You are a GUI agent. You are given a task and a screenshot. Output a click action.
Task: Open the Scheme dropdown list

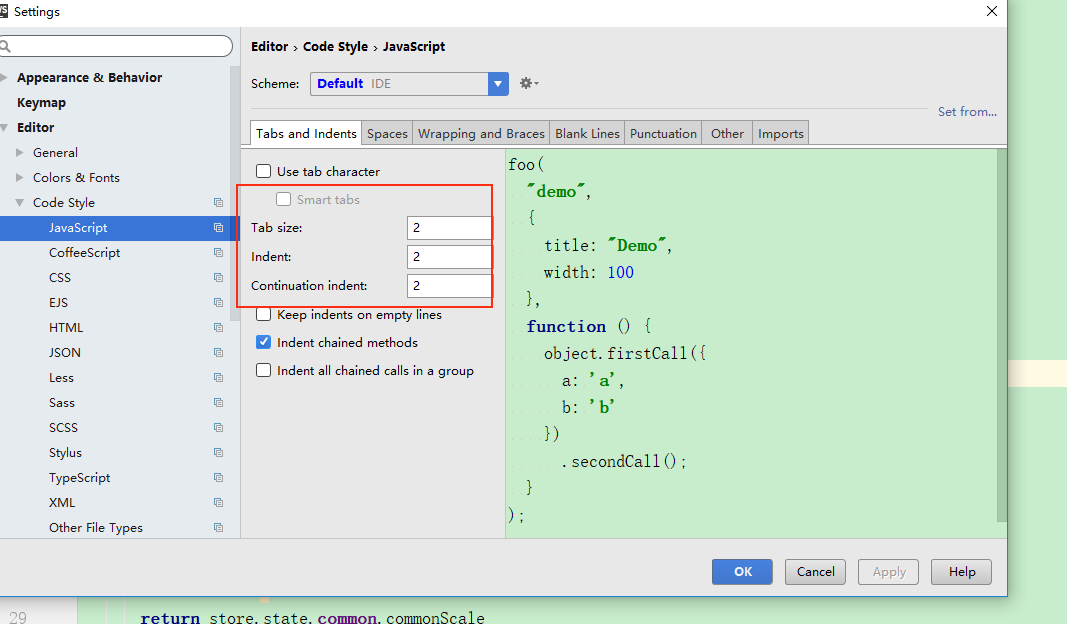498,84
